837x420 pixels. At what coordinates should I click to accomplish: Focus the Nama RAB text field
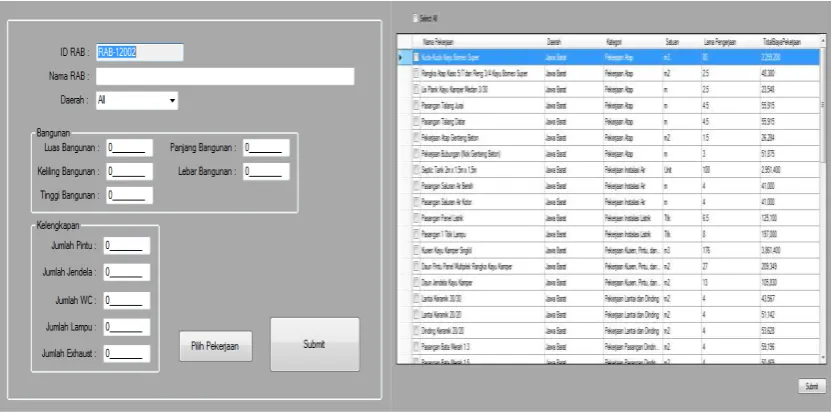coord(225,76)
